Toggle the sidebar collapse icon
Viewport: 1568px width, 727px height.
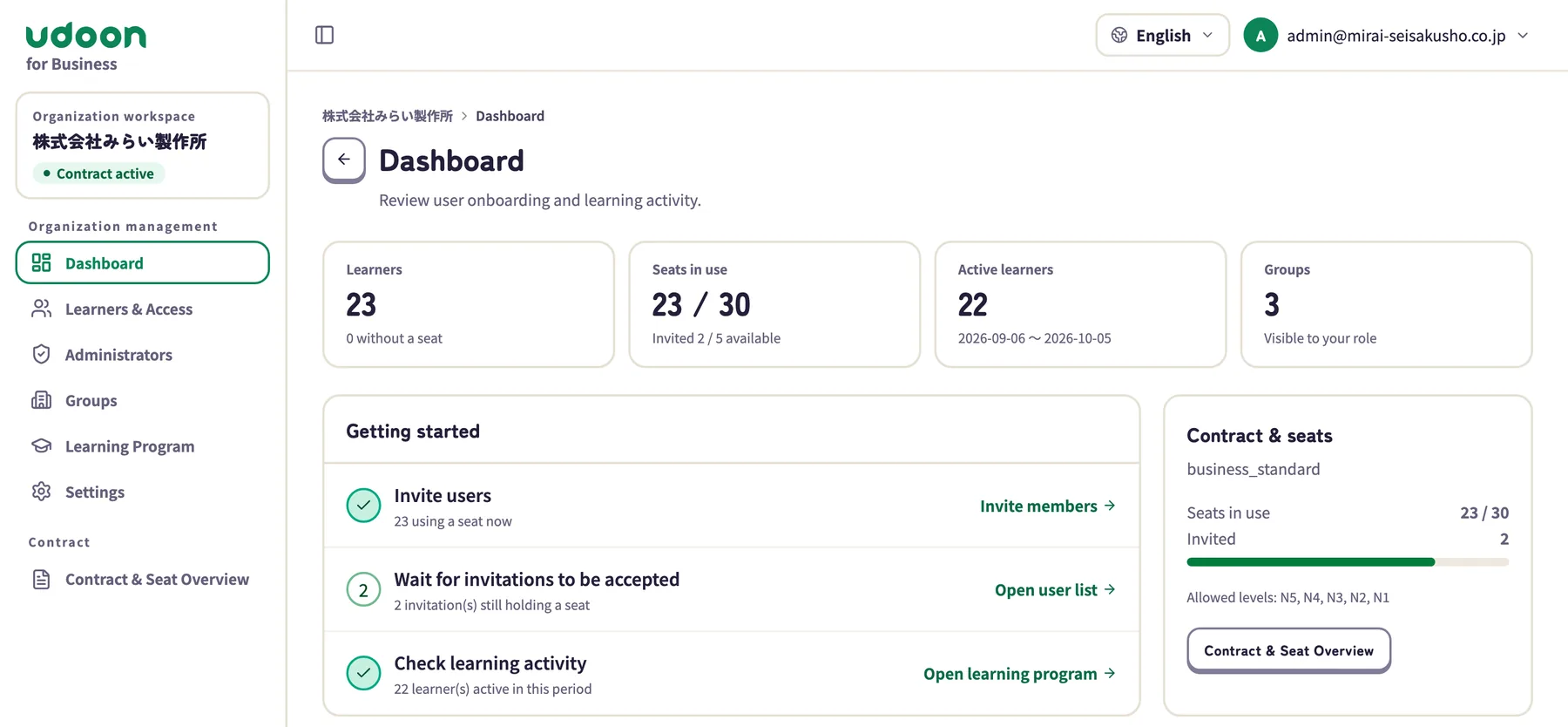coord(324,35)
